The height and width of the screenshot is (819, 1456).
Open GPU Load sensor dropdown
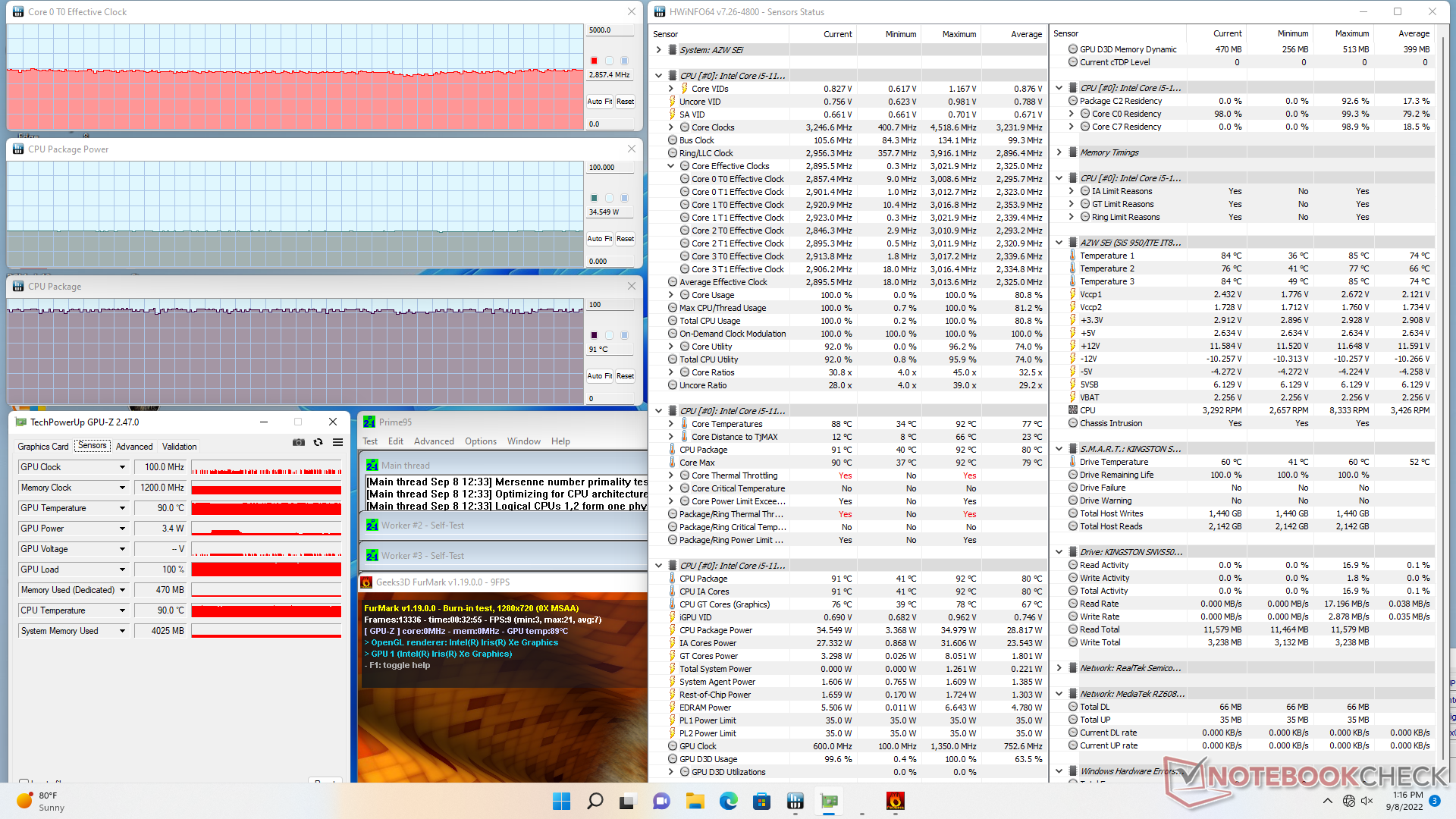click(x=122, y=570)
